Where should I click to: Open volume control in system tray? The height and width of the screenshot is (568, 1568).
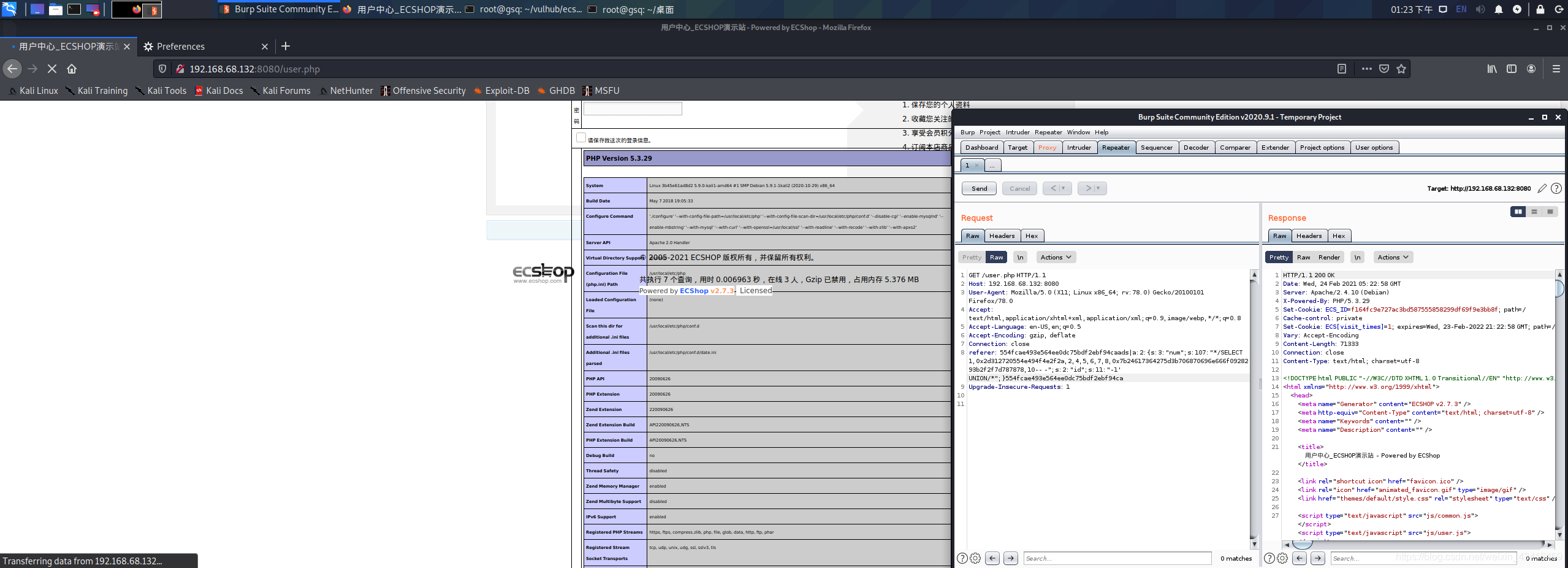[x=1480, y=9]
